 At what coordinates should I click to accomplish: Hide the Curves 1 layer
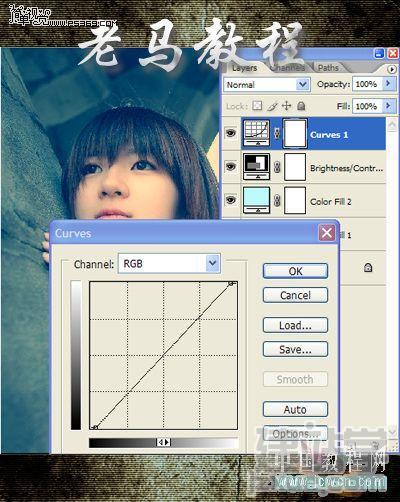point(231,133)
